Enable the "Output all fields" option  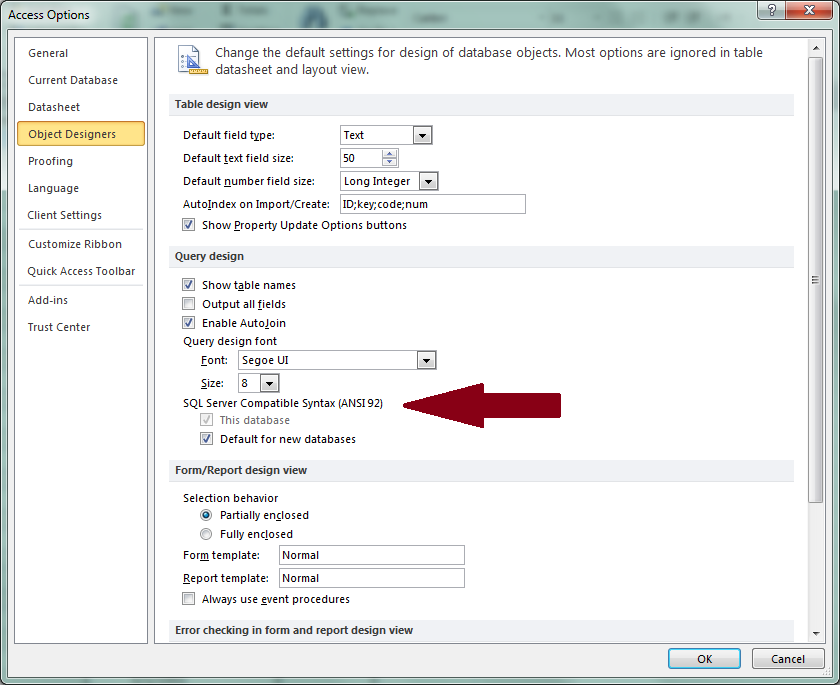coord(188,304)
